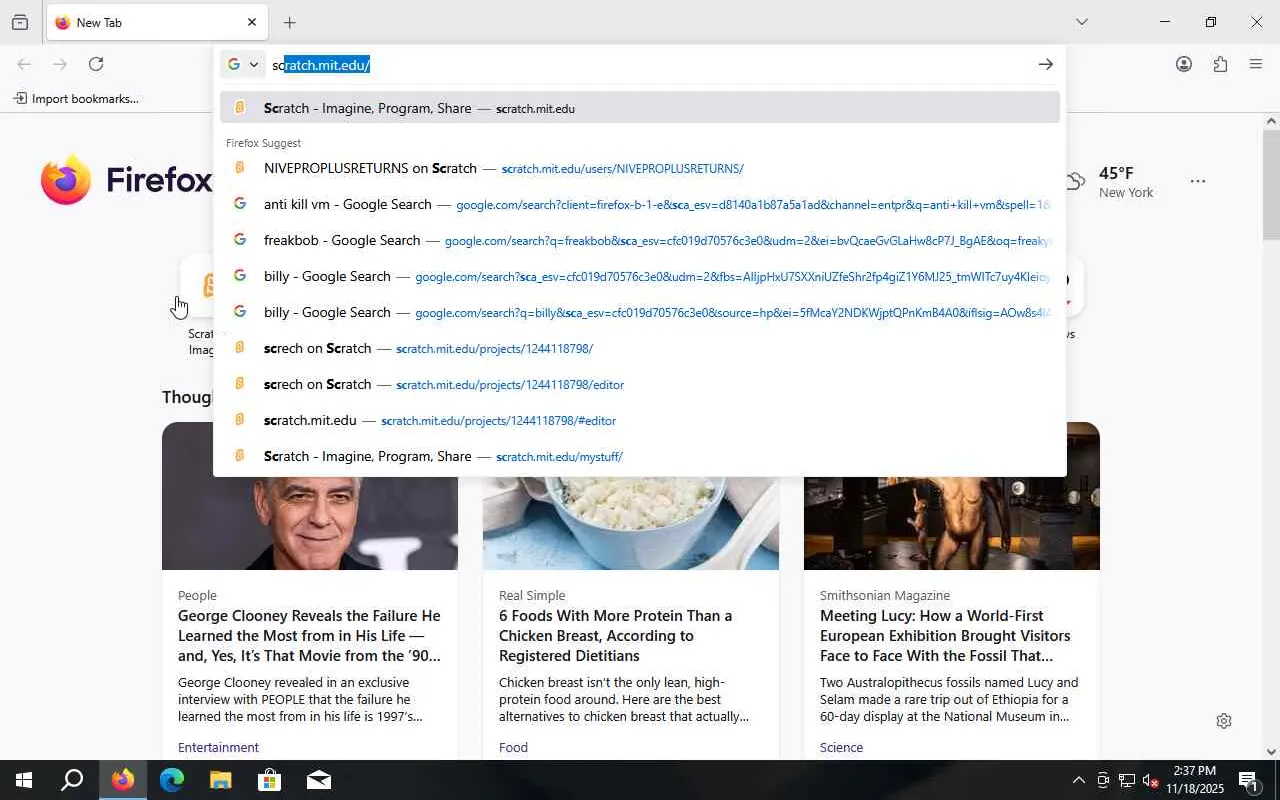Open the Food topic link
The image size is (1280, 800).
513,747
